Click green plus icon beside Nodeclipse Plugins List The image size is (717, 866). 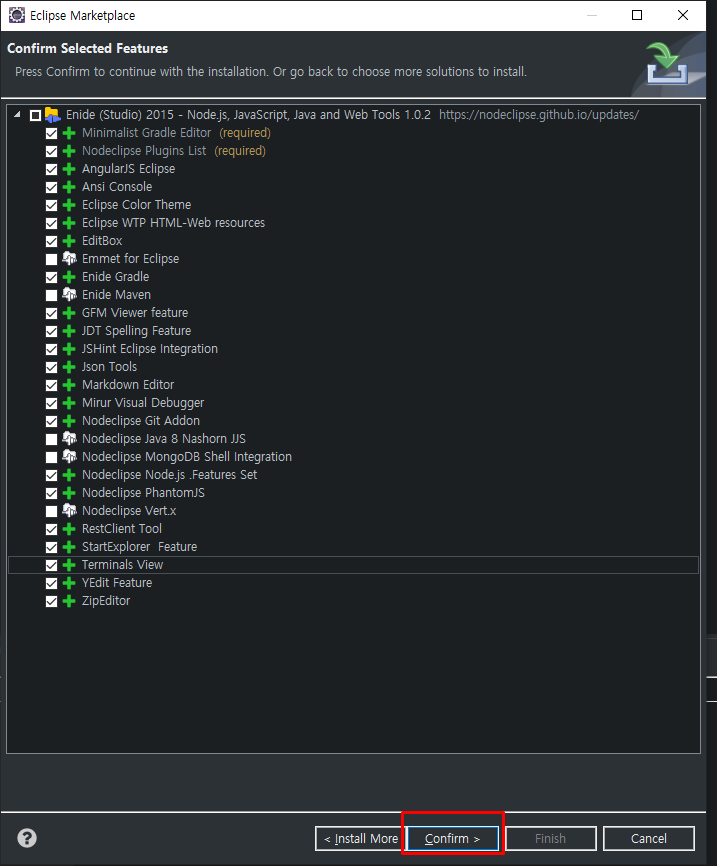69,151
